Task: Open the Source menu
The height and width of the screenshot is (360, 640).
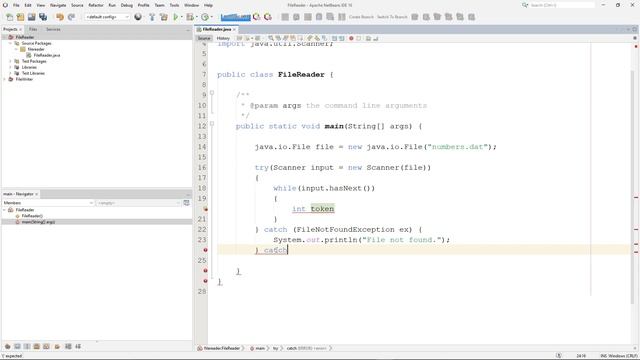Action: [x=77, y=5]
